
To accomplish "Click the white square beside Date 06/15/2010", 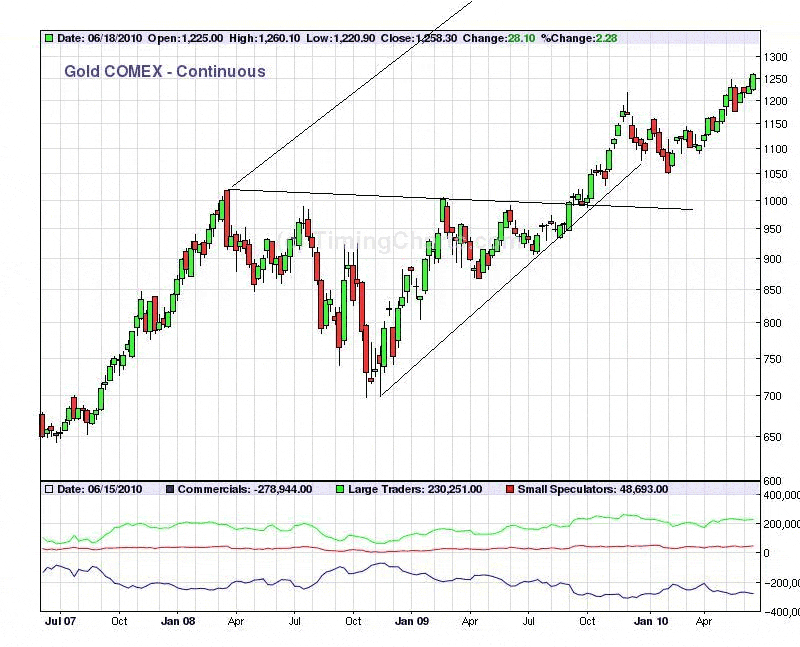I will click(x=48, y=489).
